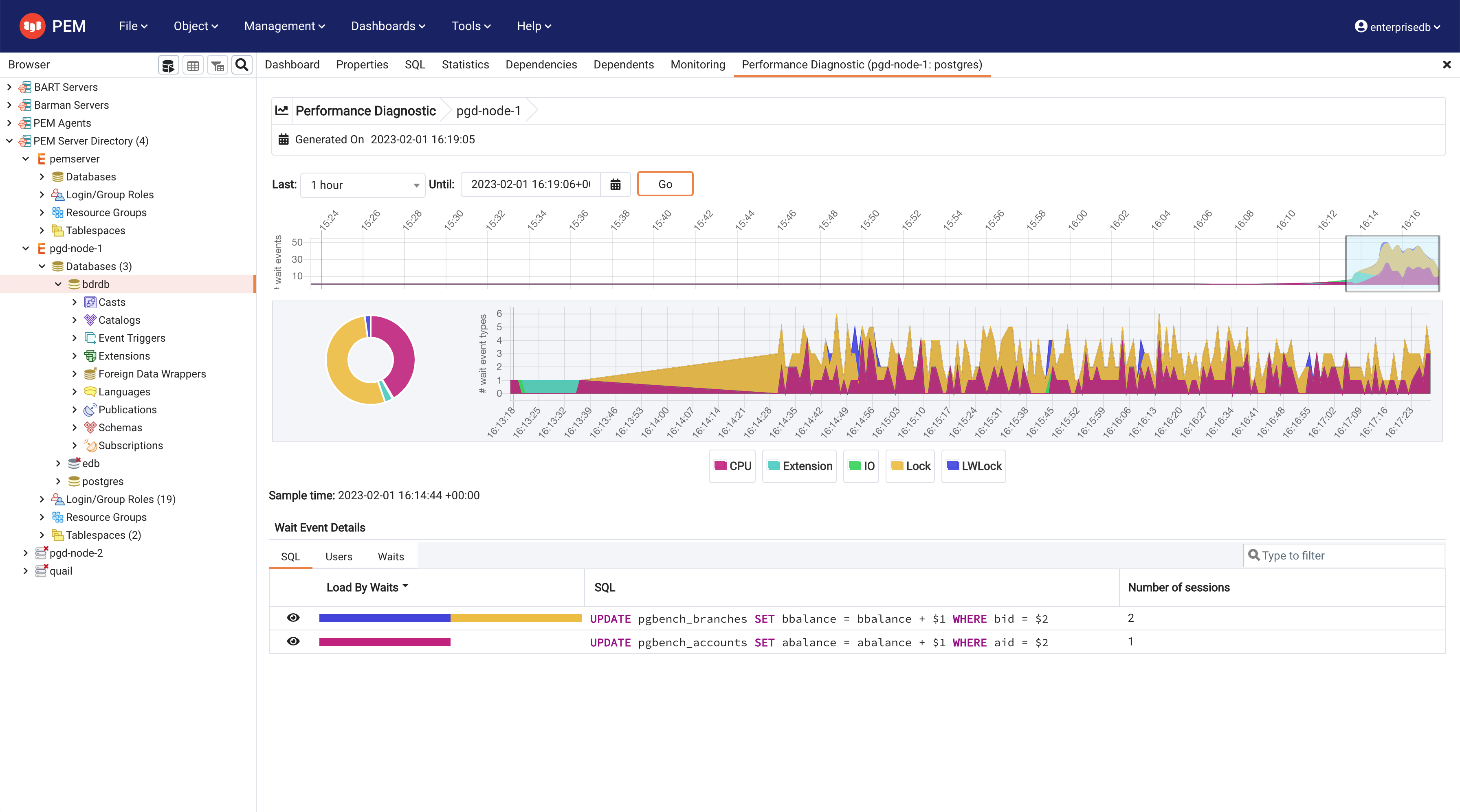Toggle eye icon for pgbench_branches query
1460x812 pixels.
coord(293,618)
